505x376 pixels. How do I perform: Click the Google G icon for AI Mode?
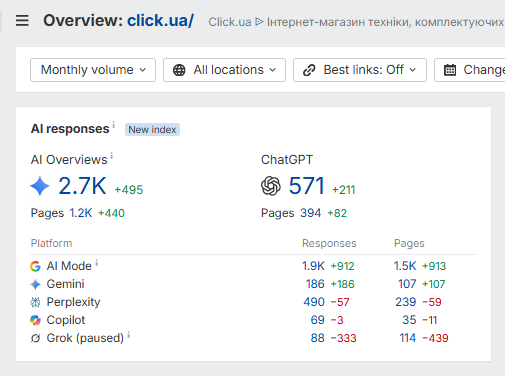click(35, 266)
